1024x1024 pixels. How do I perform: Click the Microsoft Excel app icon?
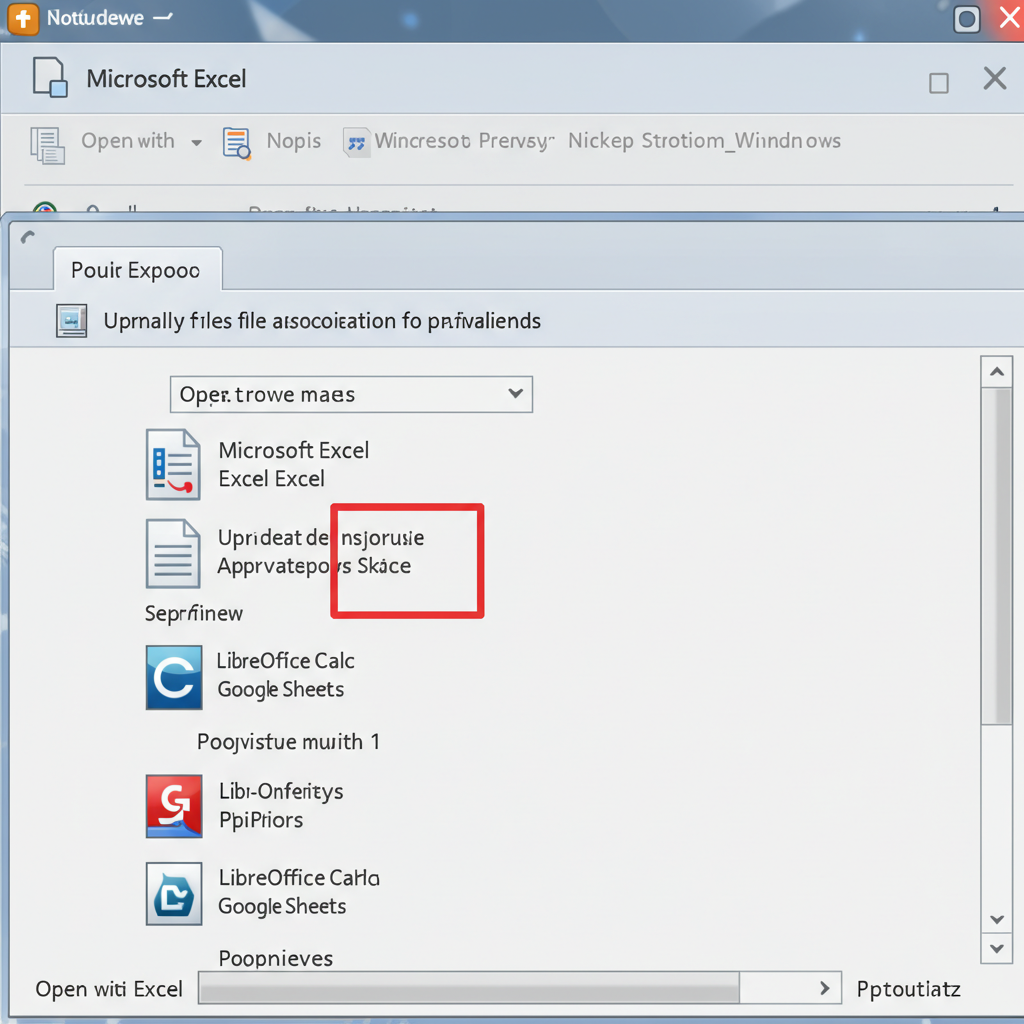(173, 464)
